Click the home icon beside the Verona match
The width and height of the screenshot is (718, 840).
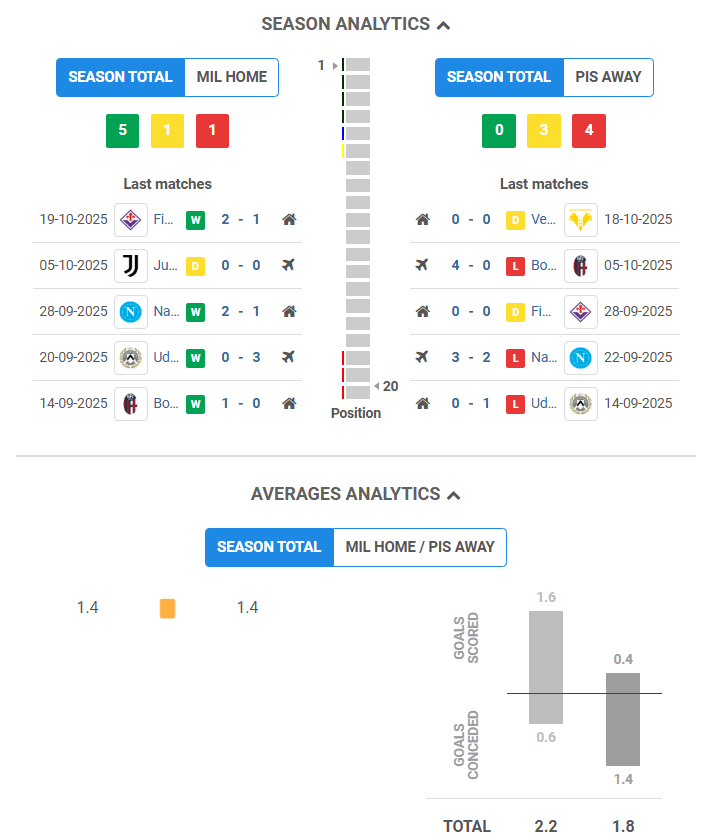coord(421,219)
